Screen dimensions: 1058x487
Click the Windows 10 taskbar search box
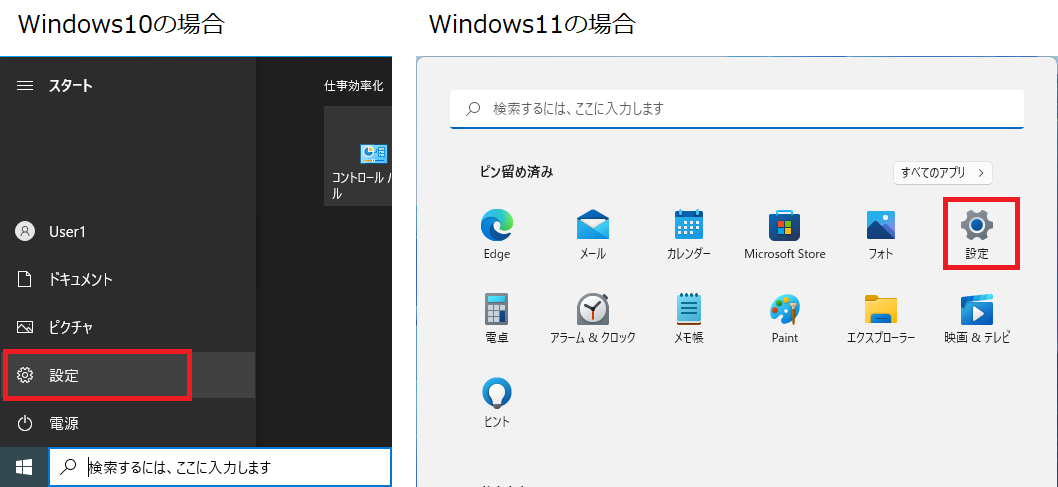coord(220,467)
